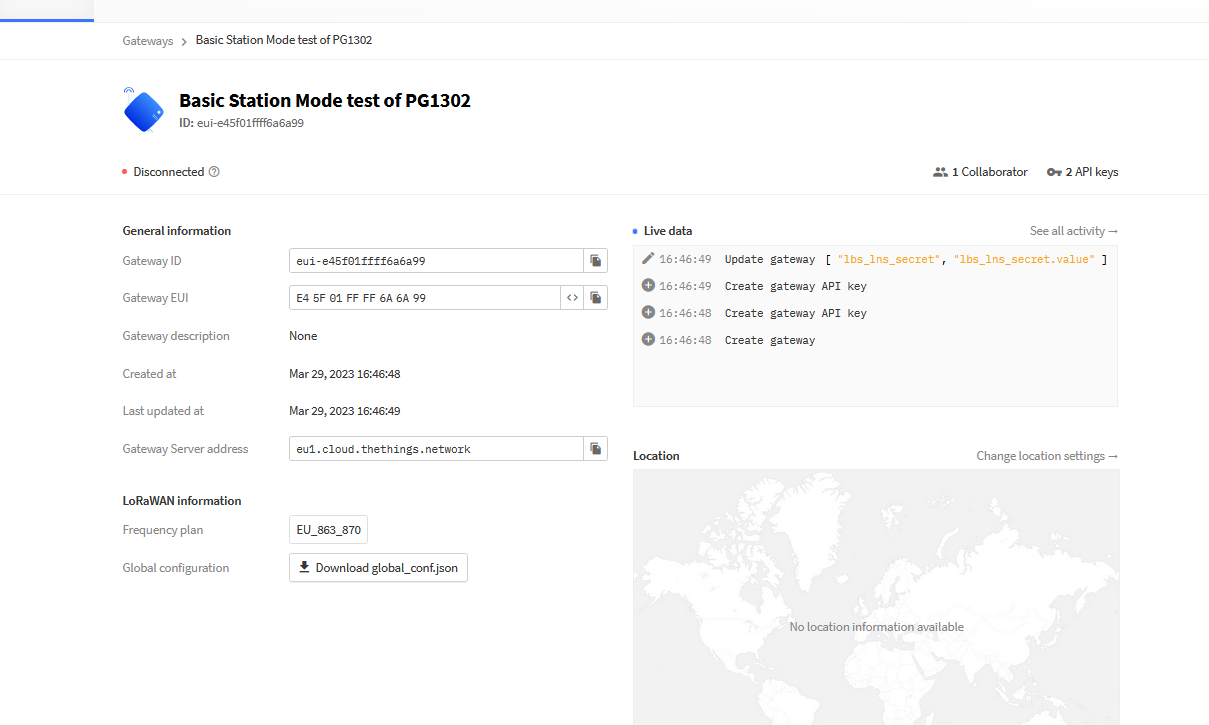
Task: Click the Gateway EUI field
Action: 424,298
